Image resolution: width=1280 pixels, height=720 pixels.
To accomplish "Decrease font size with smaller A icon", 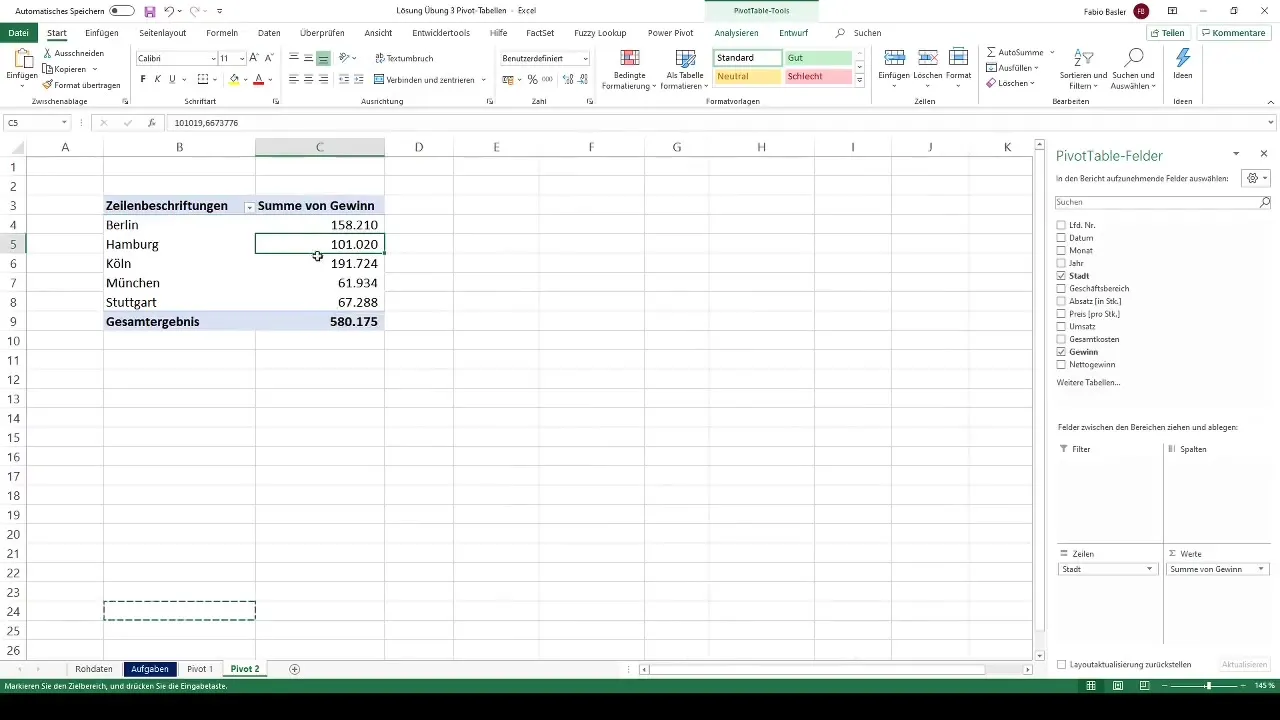I will pos(268,59).
